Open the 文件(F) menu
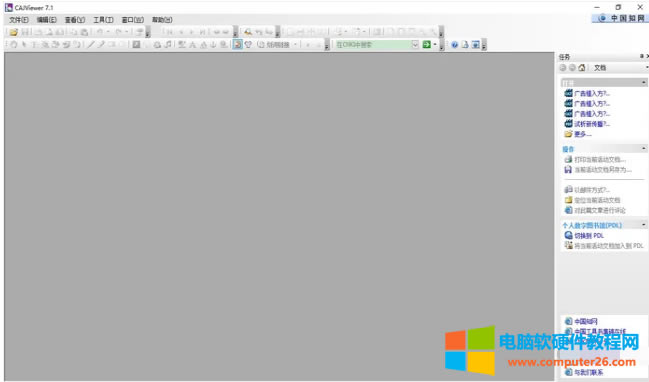Screen dimensions: 649x382 [19, 20]
